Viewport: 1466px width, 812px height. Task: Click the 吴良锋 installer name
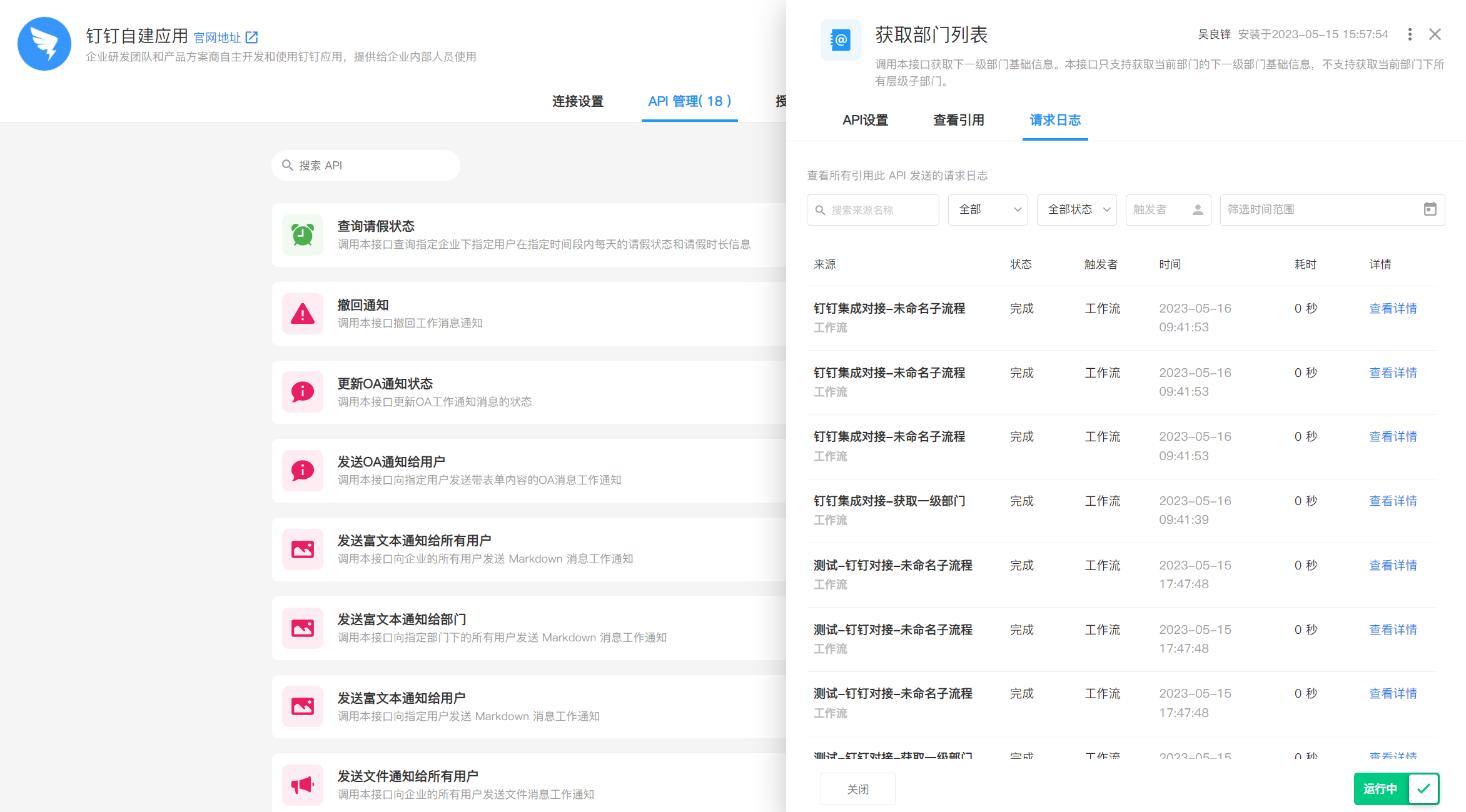(x=1214, y=34)
